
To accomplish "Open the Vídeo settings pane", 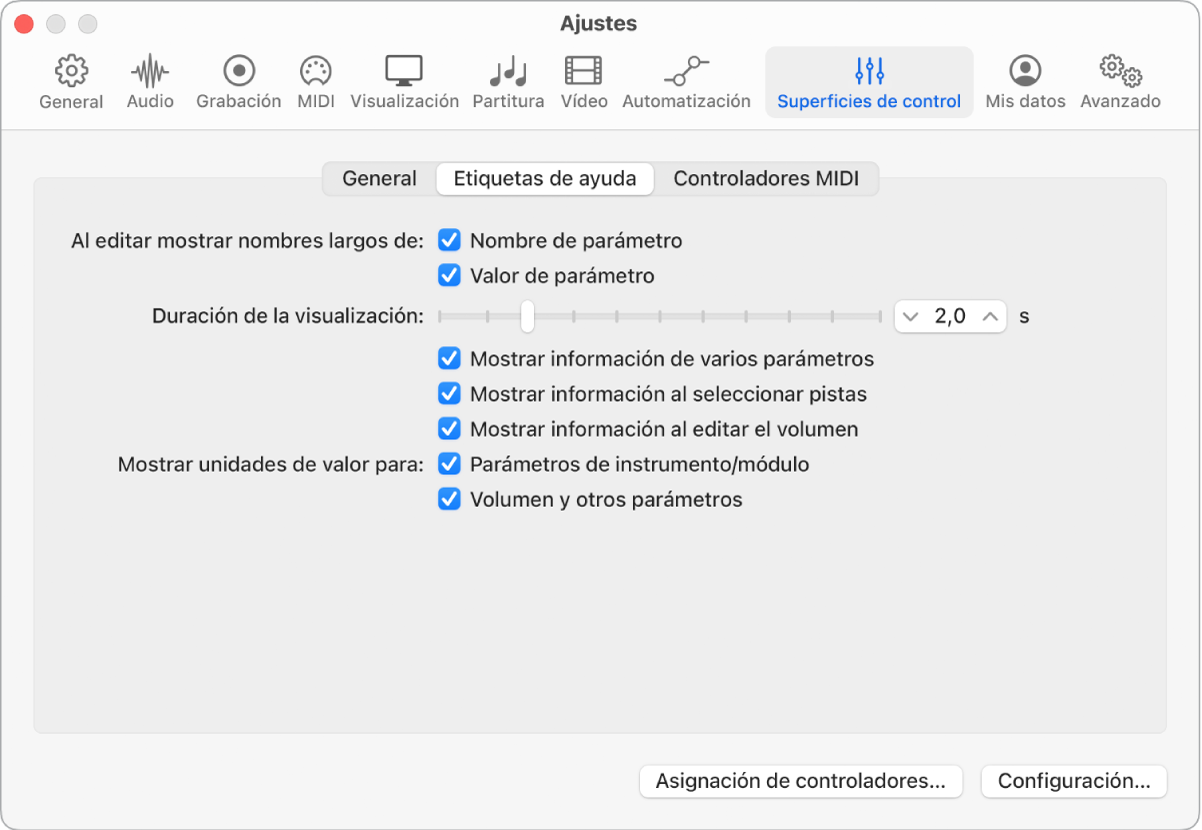I will point(584,82).
